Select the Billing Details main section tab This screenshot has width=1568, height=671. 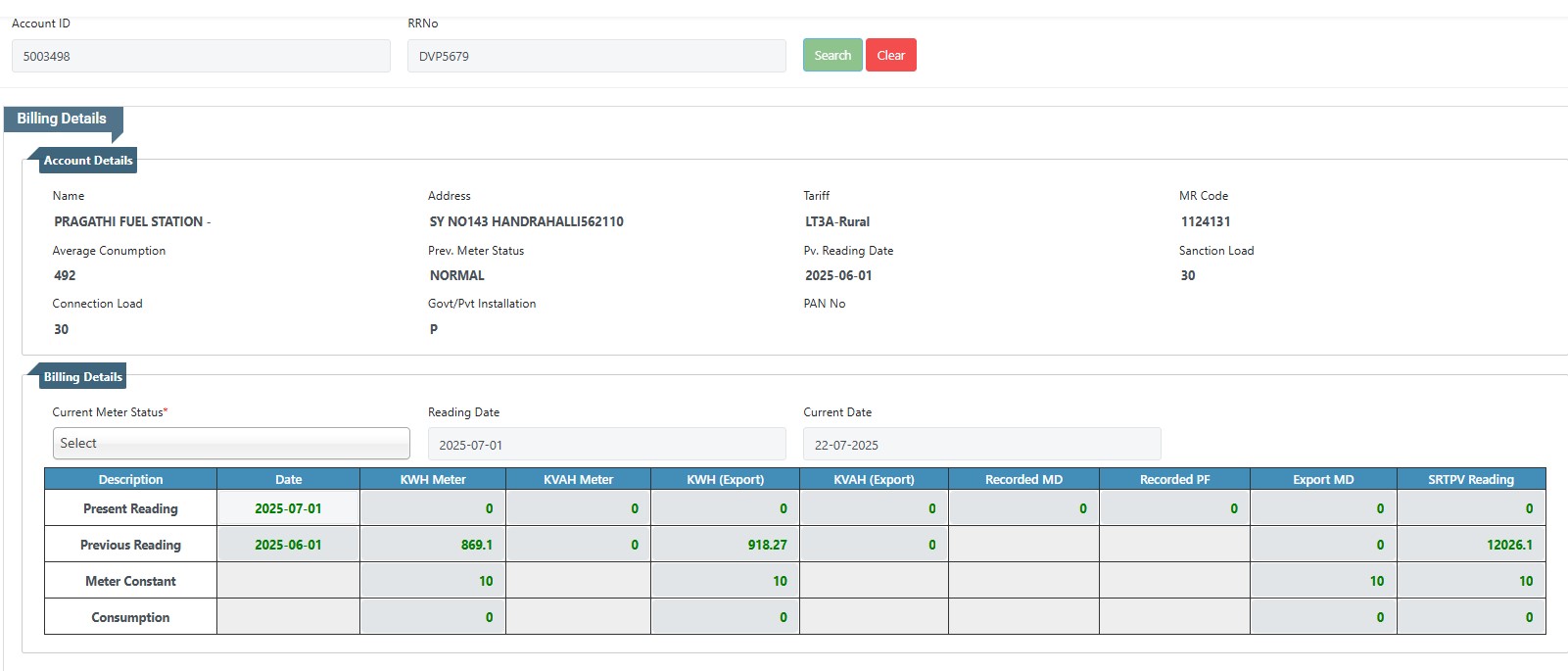[x=62, y=119]
